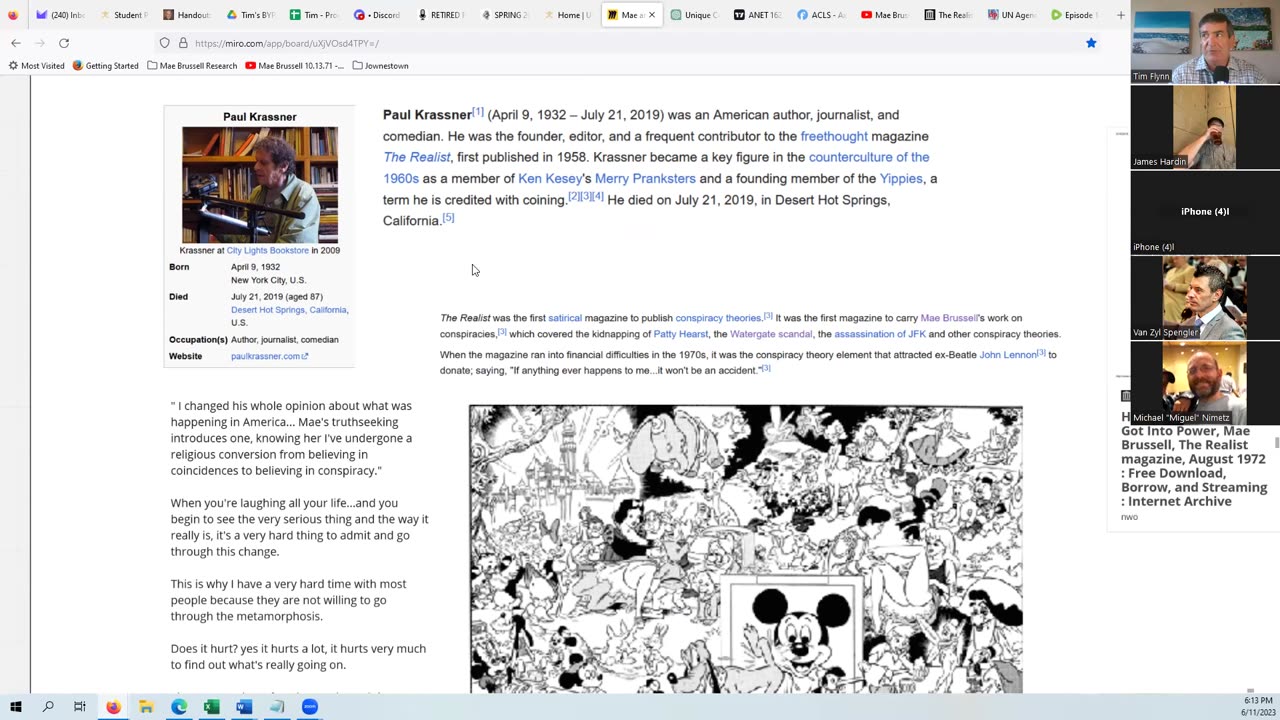The height and width of the screenshot is (720, 1280).
Task: Open the Jonestown bookmark folder
Action: tap(380, 66)
